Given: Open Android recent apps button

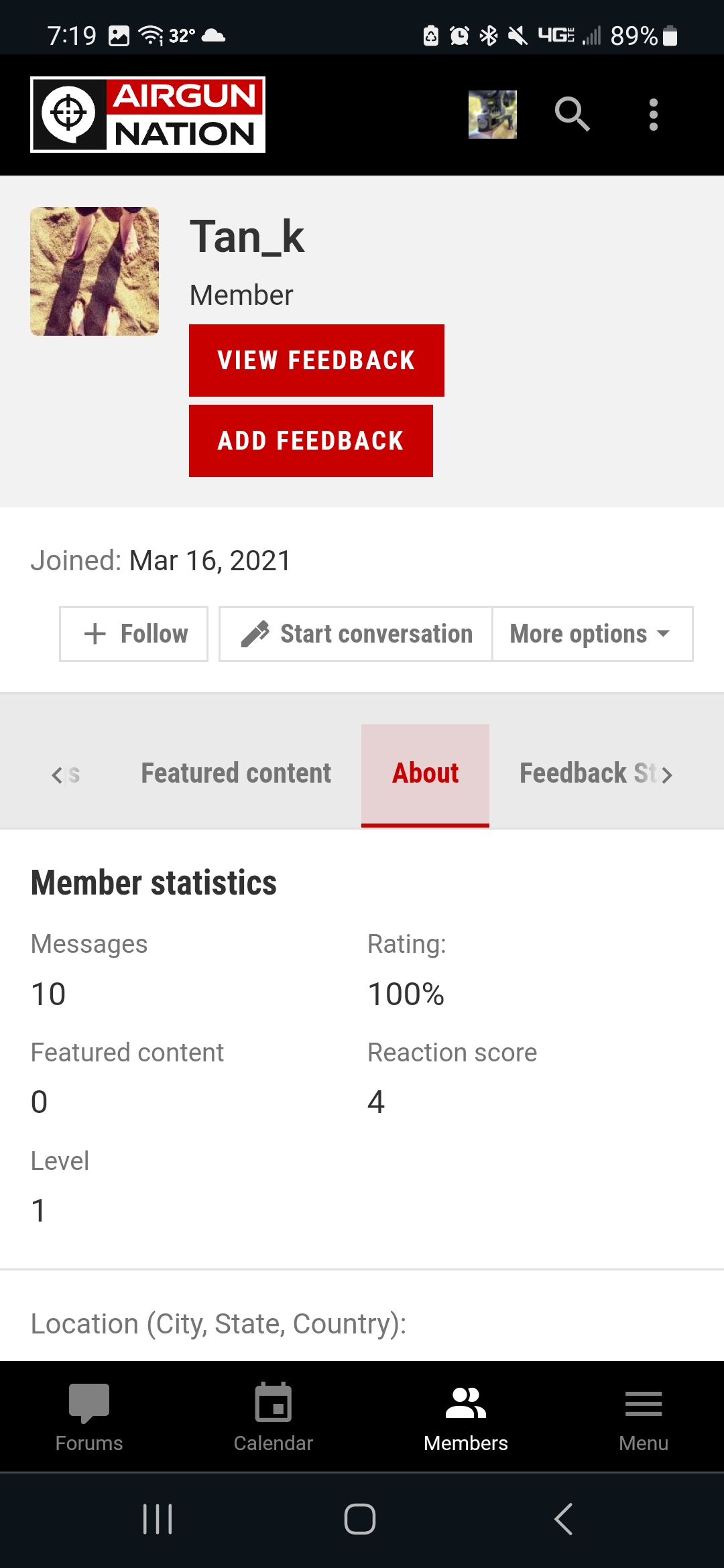Looking at the screenshot, I should [158, 1518].
